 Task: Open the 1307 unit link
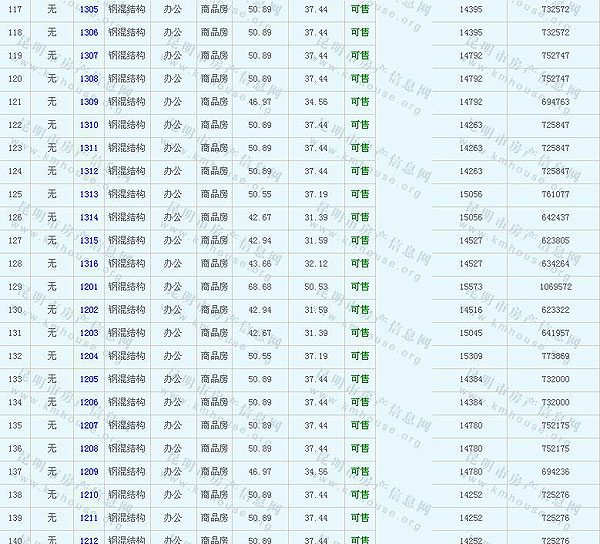89,55
